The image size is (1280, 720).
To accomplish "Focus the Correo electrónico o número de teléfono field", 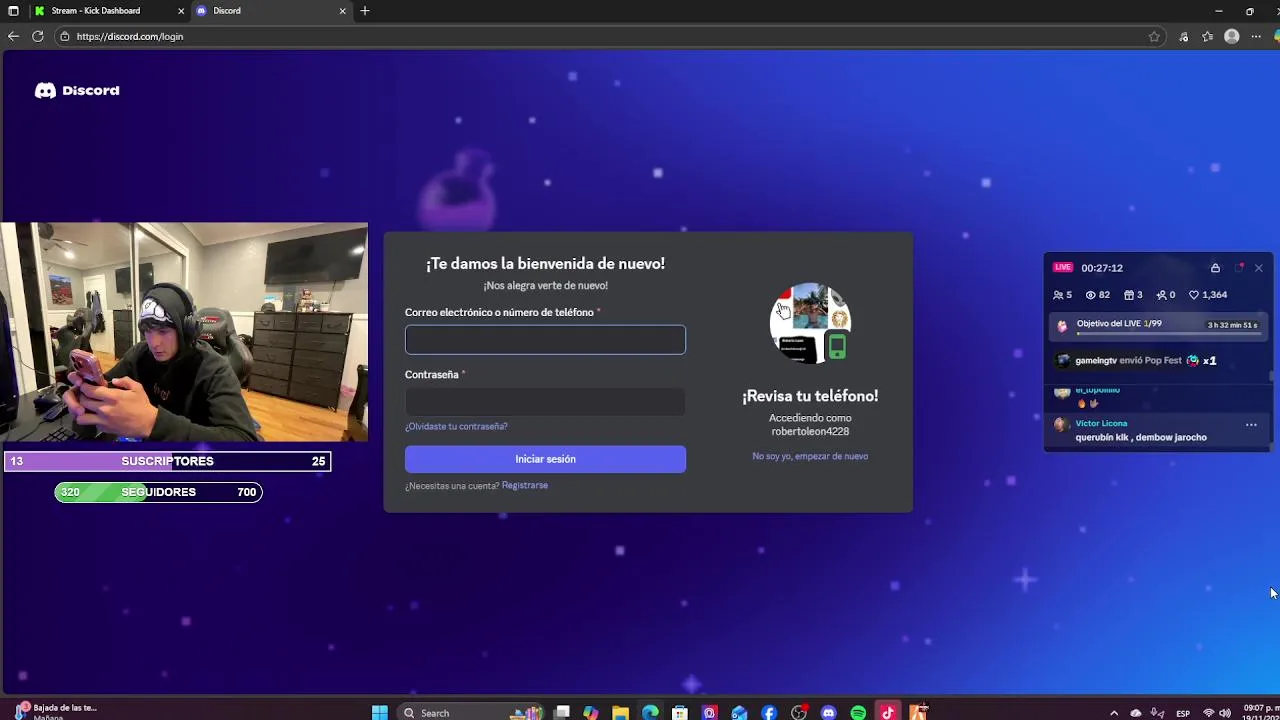I will pyautogui.click(x=545, y=340).
